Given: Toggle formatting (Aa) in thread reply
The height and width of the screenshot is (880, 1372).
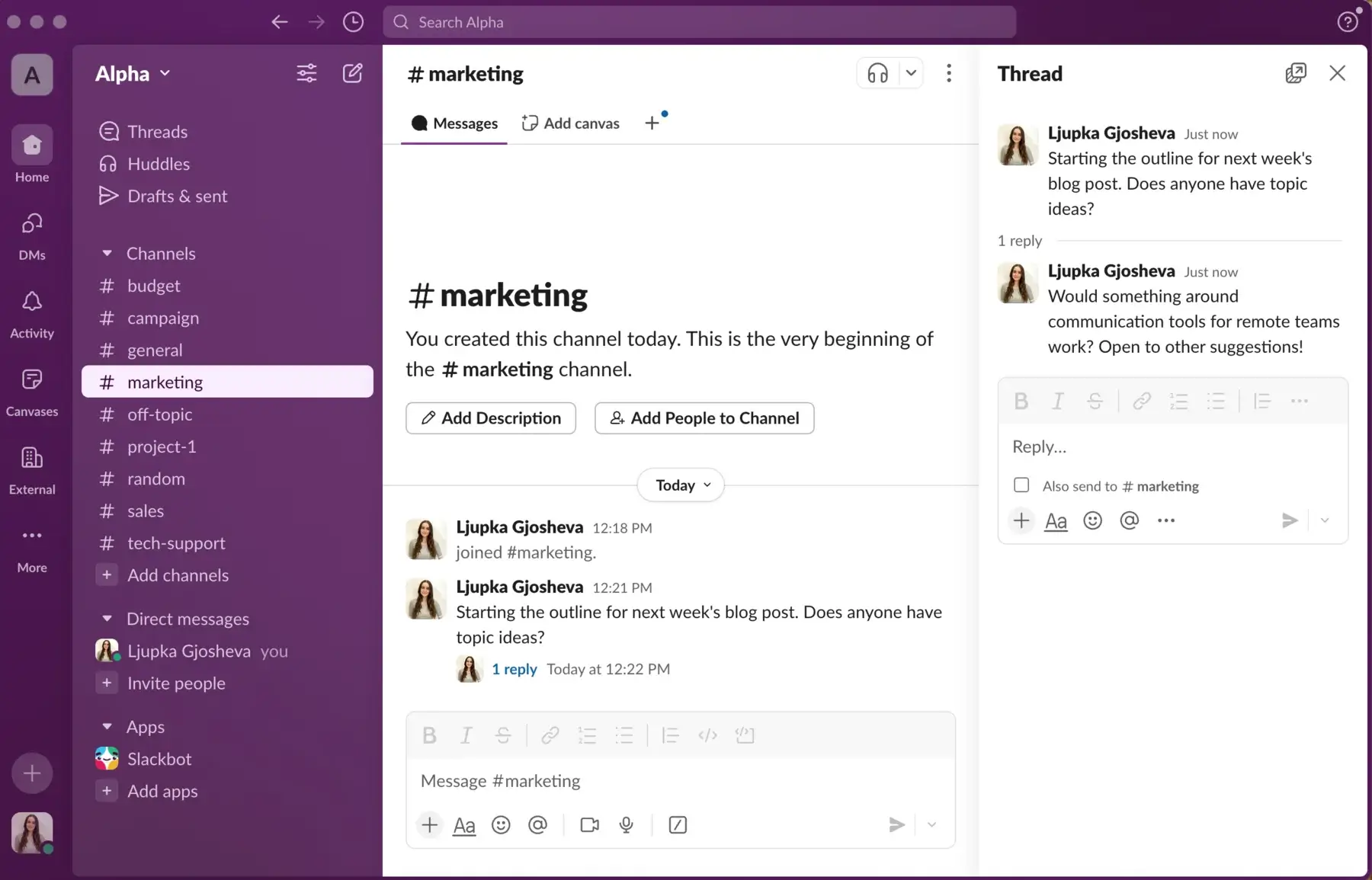Looking at the screenshot, I should tap(1056, 521).
